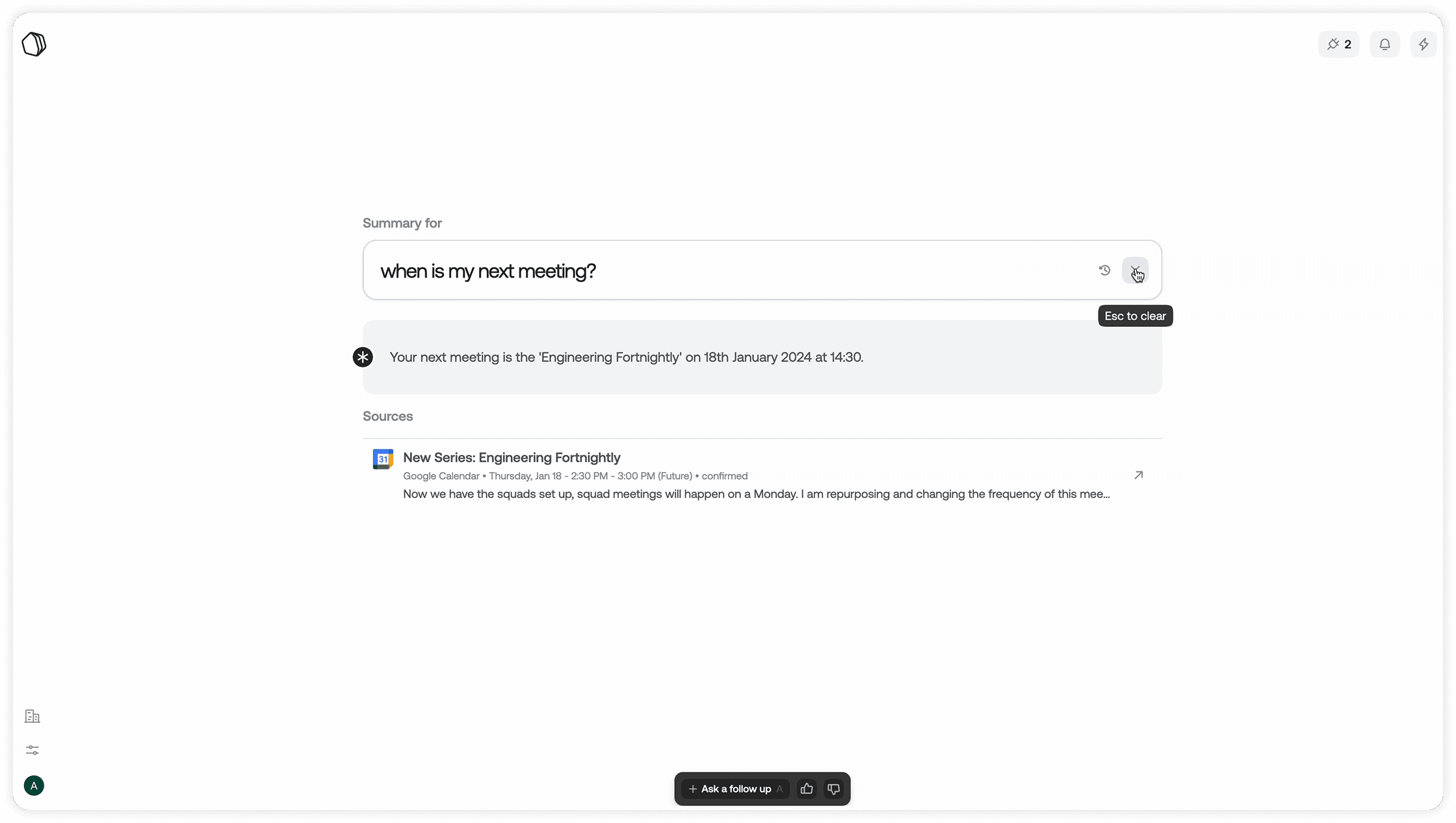Open the connections plug icon showing 2
Image resolution: width=1456 pixels, height=823 pixels.
(1338, 44)
